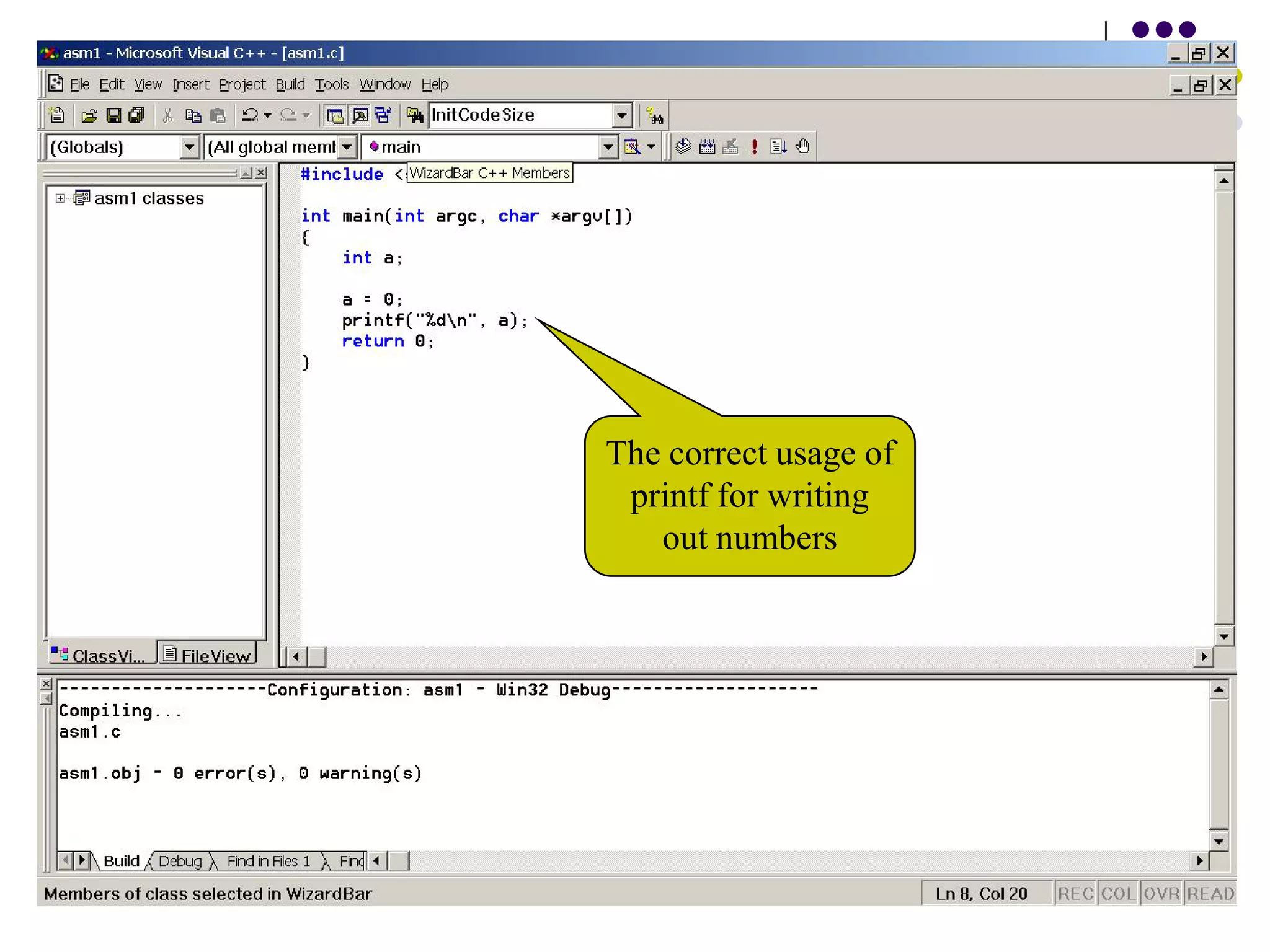
Task: Open the main members combo box
Action: tap(608, 148)
